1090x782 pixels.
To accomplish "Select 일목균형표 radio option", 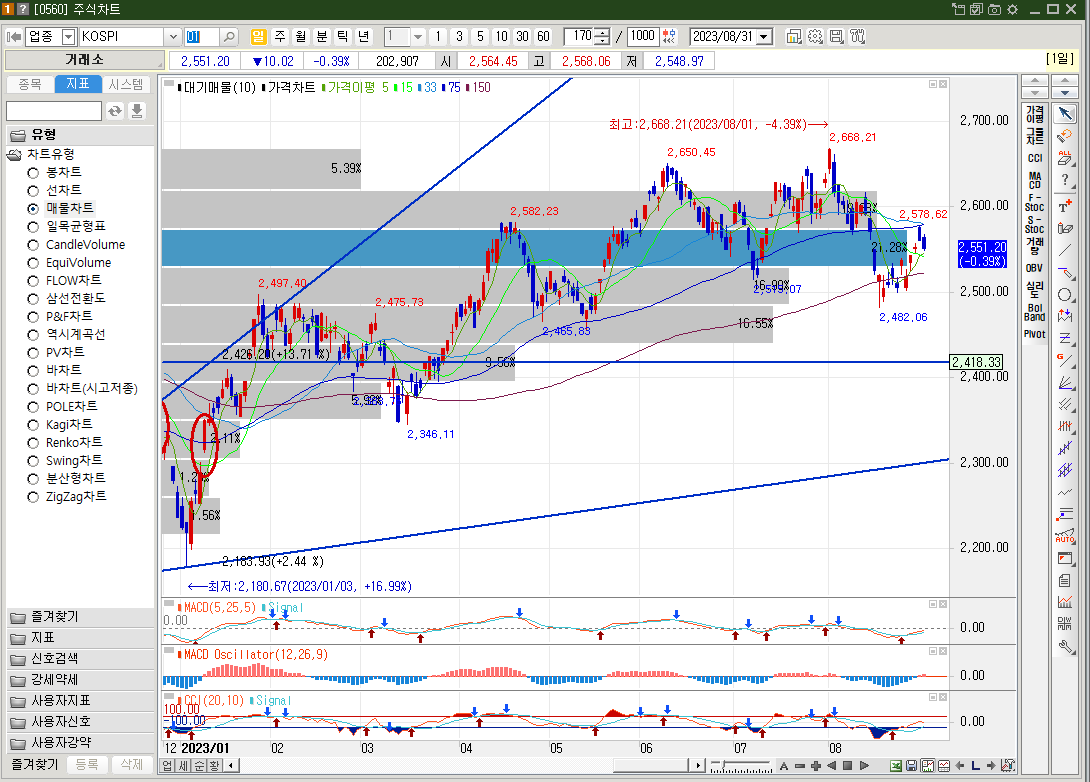I will click(x=33, y=227).
